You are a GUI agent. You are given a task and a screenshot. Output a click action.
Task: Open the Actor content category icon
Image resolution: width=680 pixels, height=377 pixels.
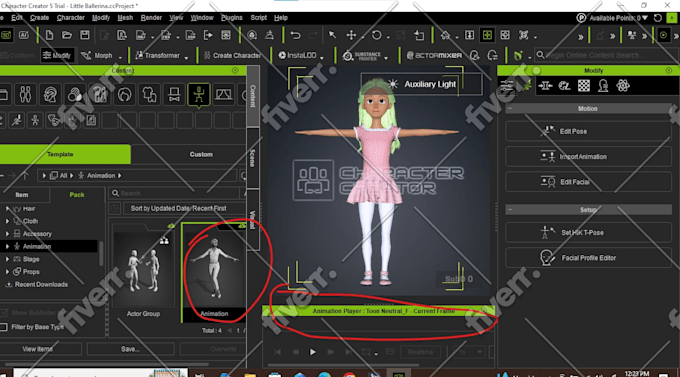pyautogui.click(x=25, y=94)
